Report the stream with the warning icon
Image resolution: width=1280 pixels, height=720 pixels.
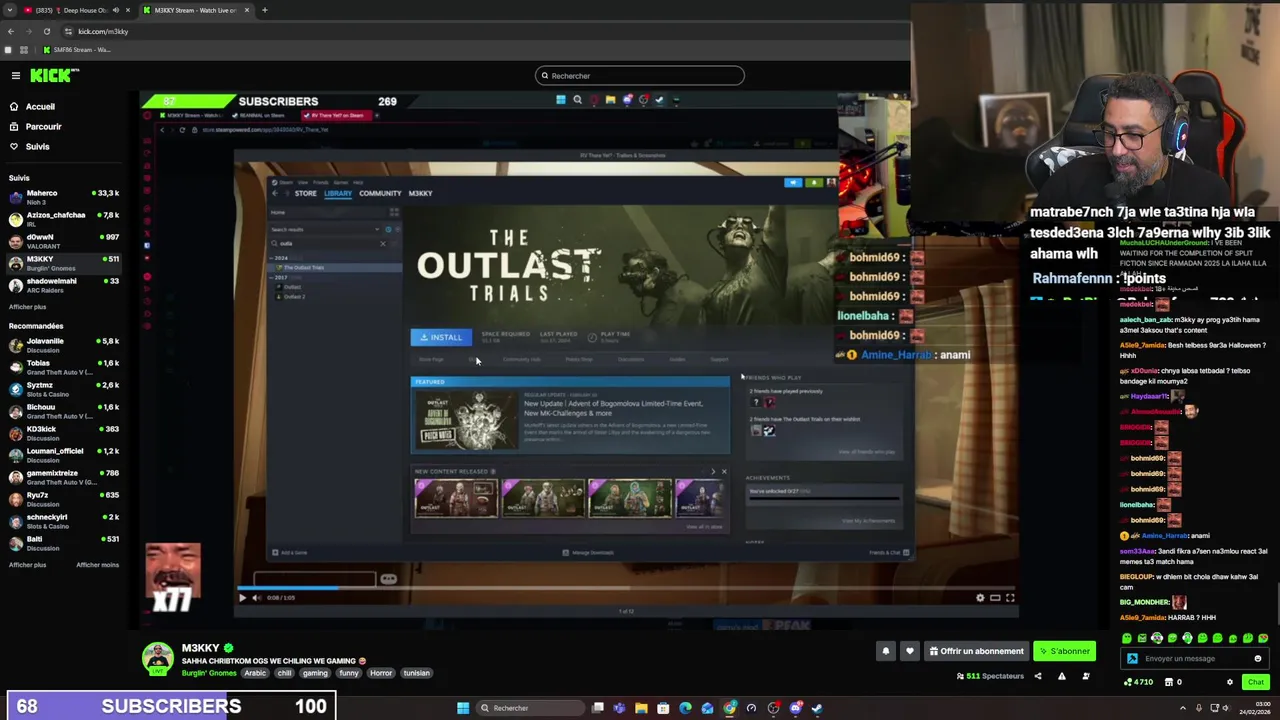(1061, 677)
